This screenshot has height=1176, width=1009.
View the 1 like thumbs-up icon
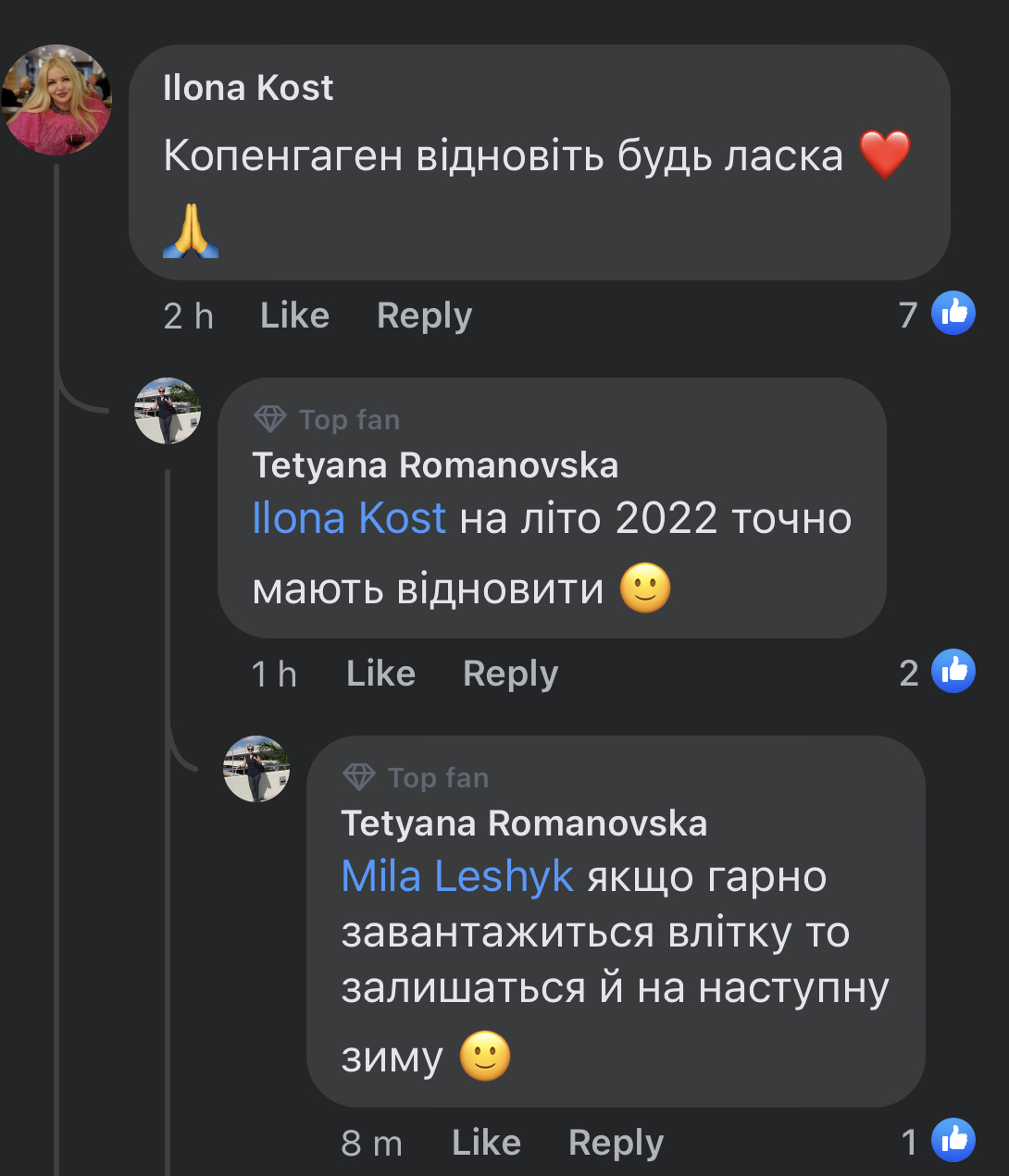click(x=953, y=1141)
